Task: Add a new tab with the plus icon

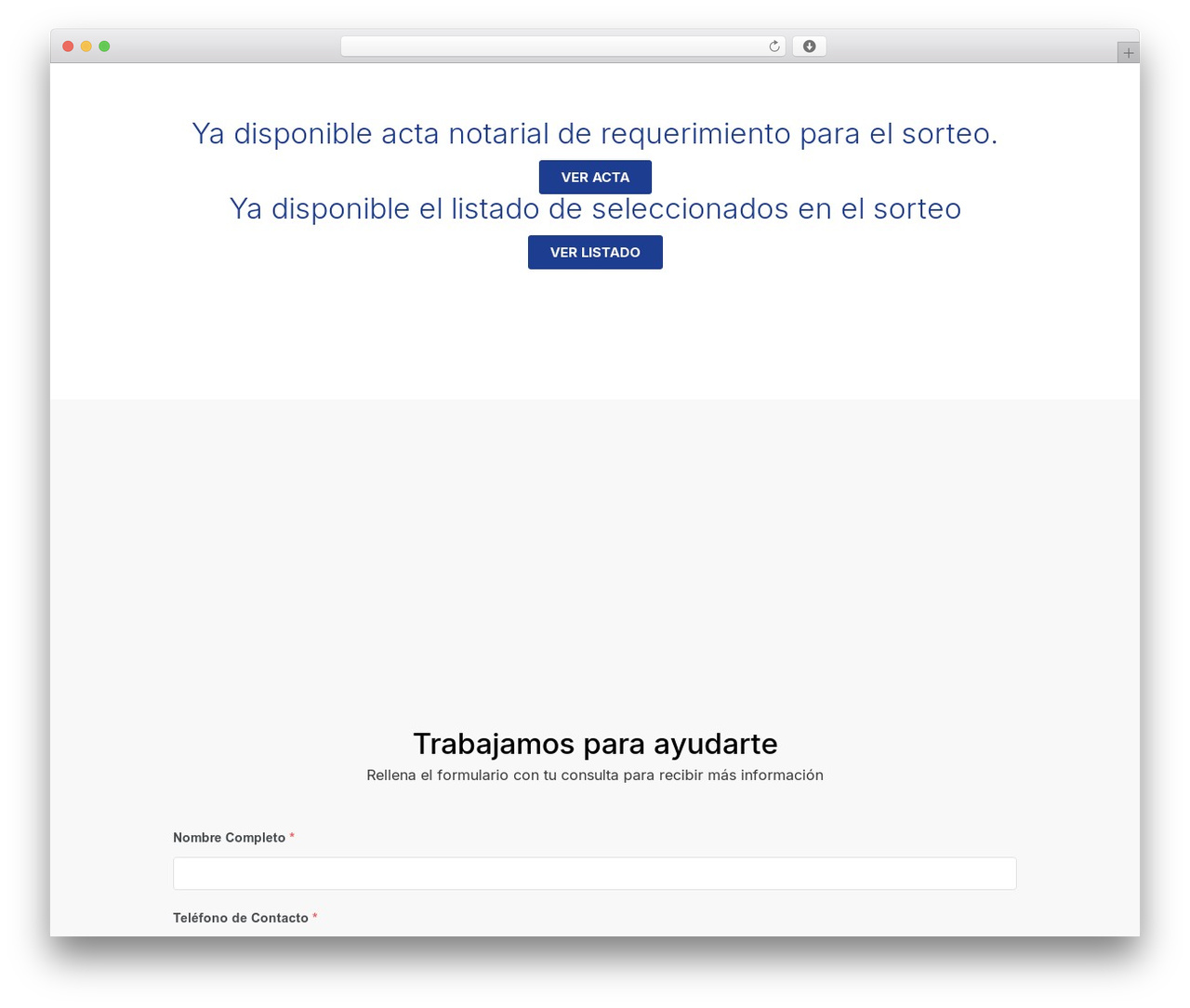Action: click(1128, 53)
